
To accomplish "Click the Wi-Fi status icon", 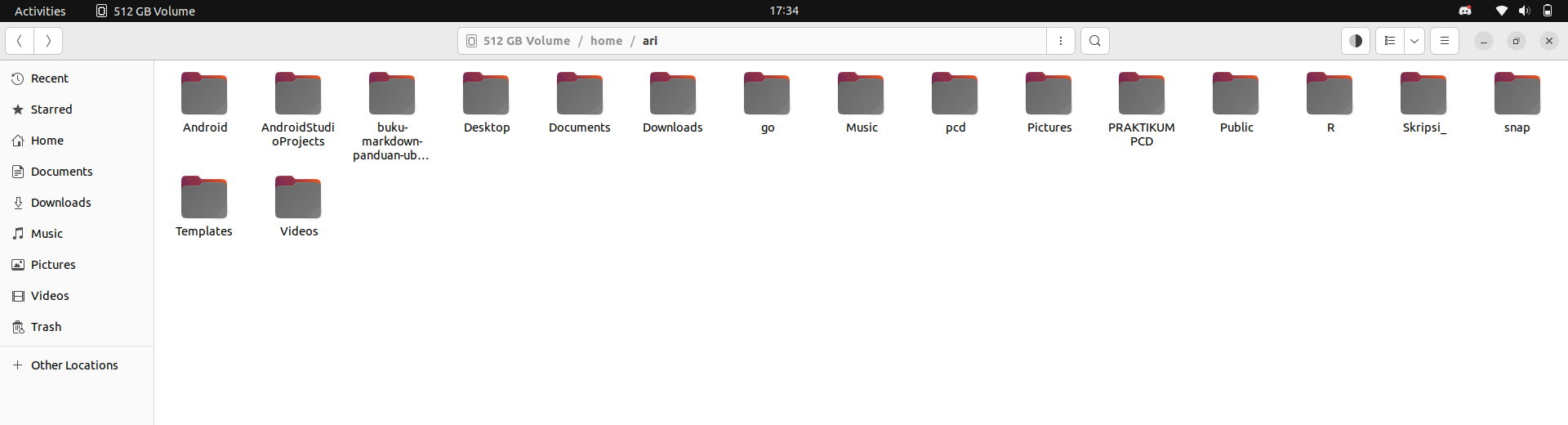I will tap(1501, 11).
